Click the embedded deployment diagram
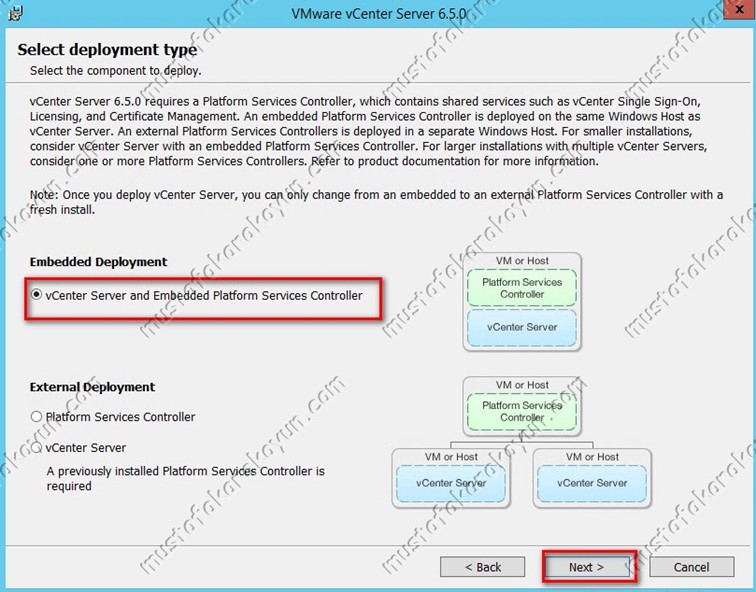The image size is (756, 592). pyautogui.click(x=522, y=302)
